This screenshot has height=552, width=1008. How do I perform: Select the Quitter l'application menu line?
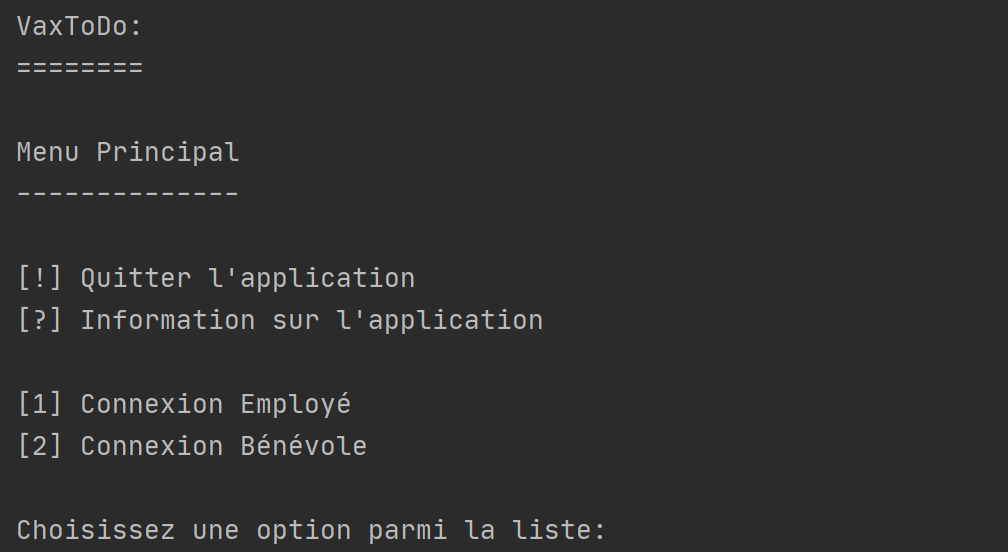click(x=216, y=278)
